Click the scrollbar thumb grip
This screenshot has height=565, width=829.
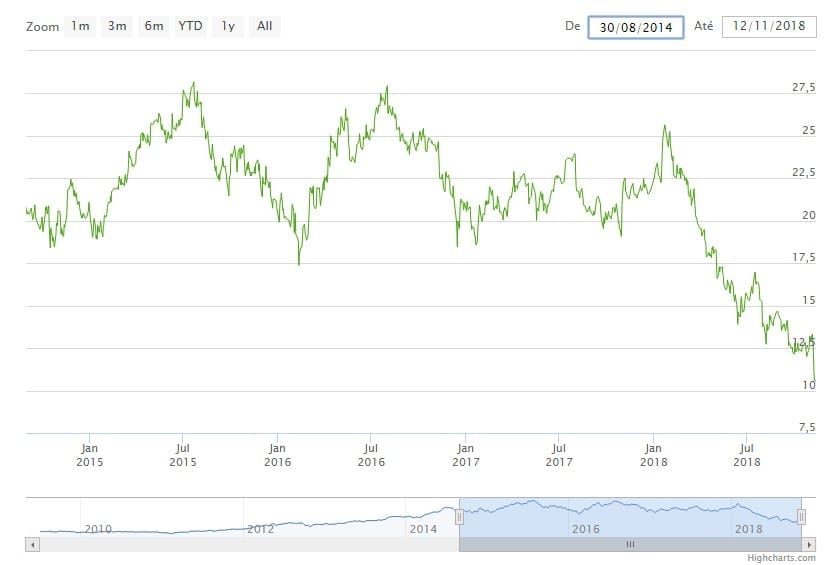[x=630, y=544]
